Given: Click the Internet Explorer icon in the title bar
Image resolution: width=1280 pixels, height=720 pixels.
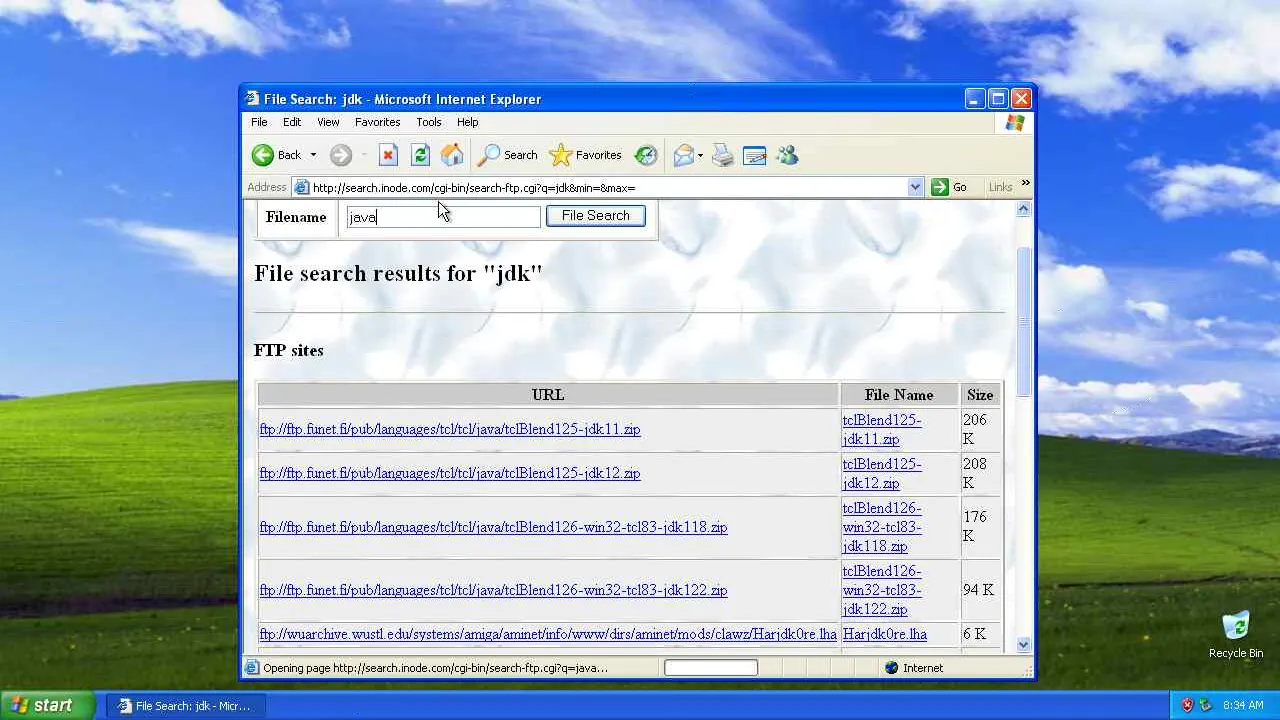Looking at the screenshot, I should (x=252, y=99).
